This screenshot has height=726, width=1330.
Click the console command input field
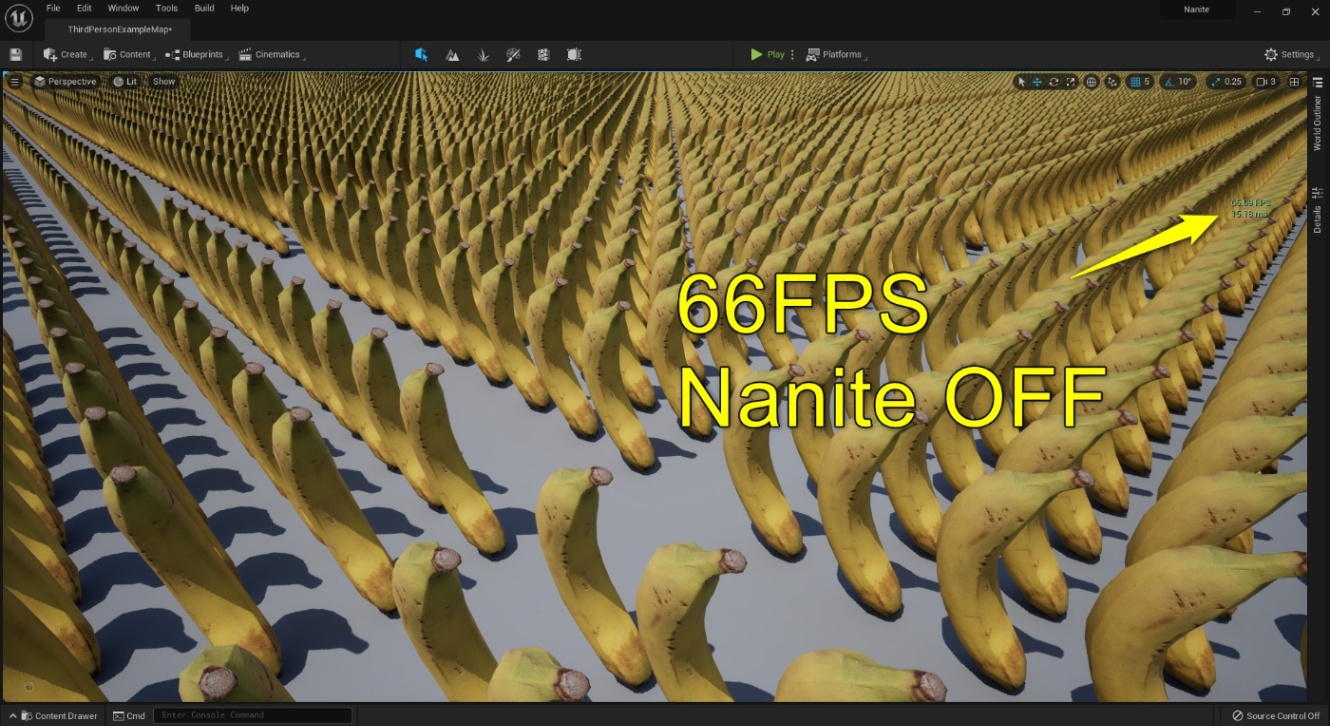tap(253, 715)
